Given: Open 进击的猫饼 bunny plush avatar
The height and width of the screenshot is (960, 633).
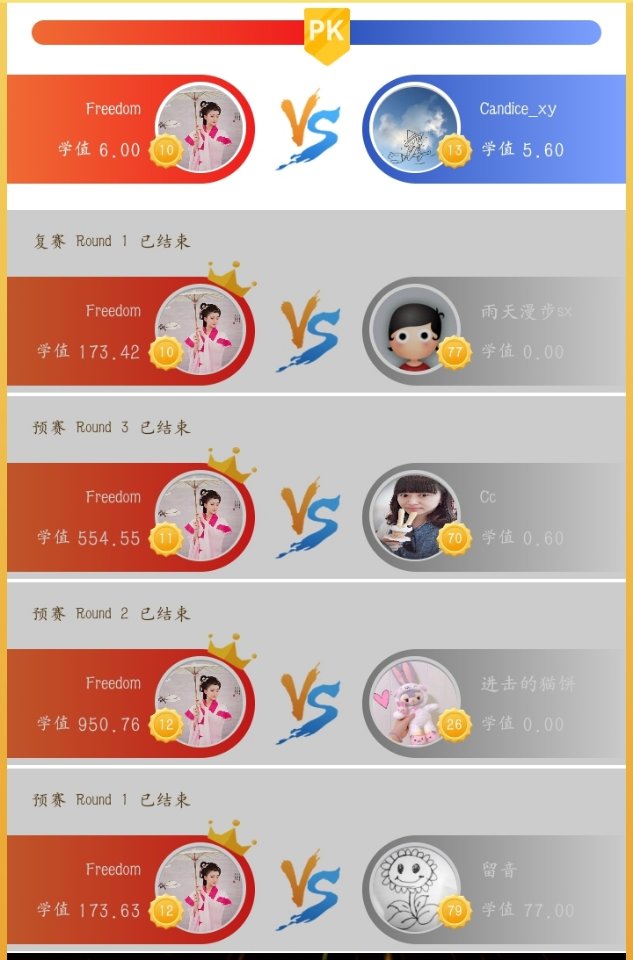Looking at the screenshot, I should (x=415, y=703).
